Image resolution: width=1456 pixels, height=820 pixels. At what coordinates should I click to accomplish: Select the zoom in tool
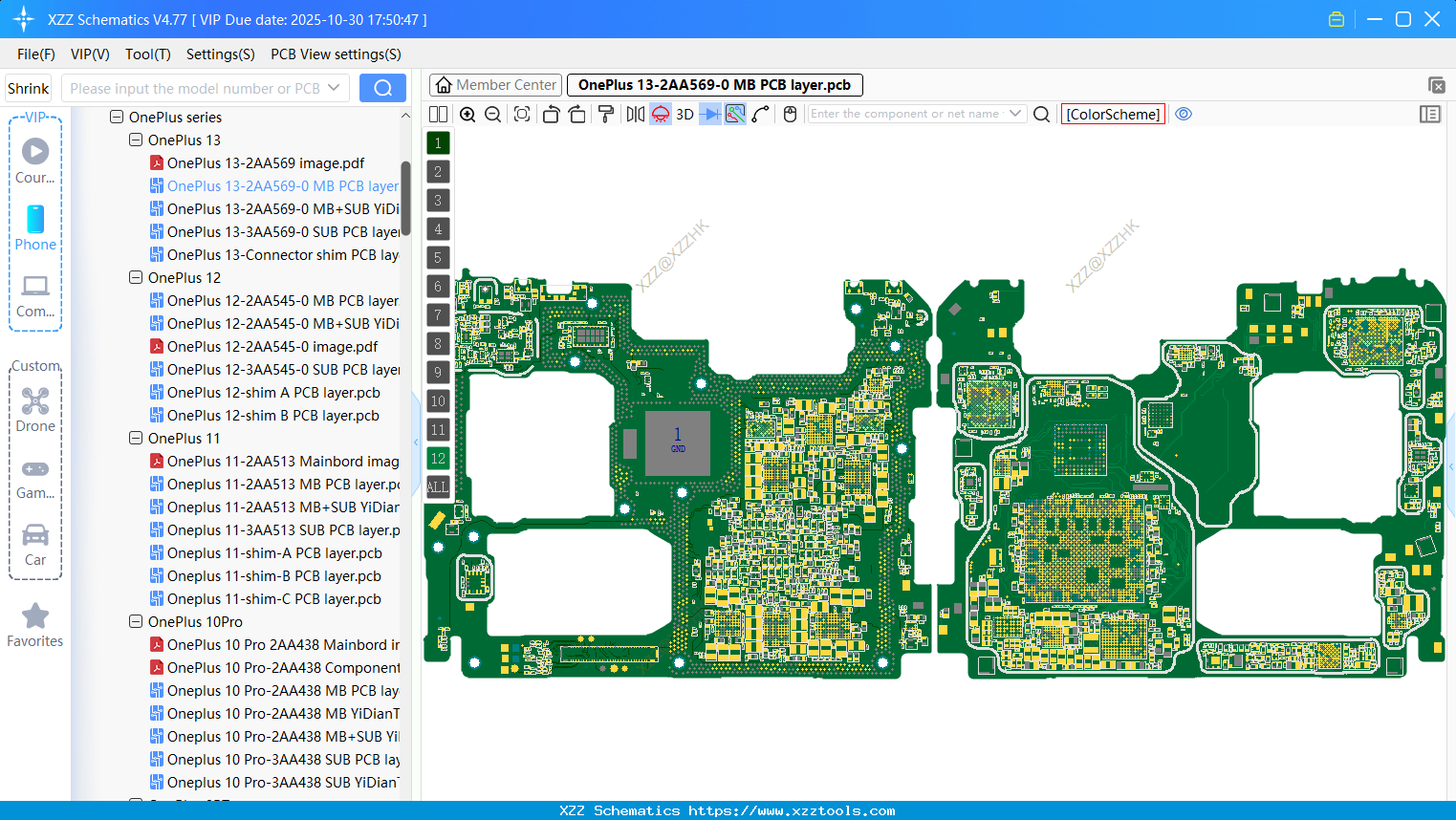[467, 114]
